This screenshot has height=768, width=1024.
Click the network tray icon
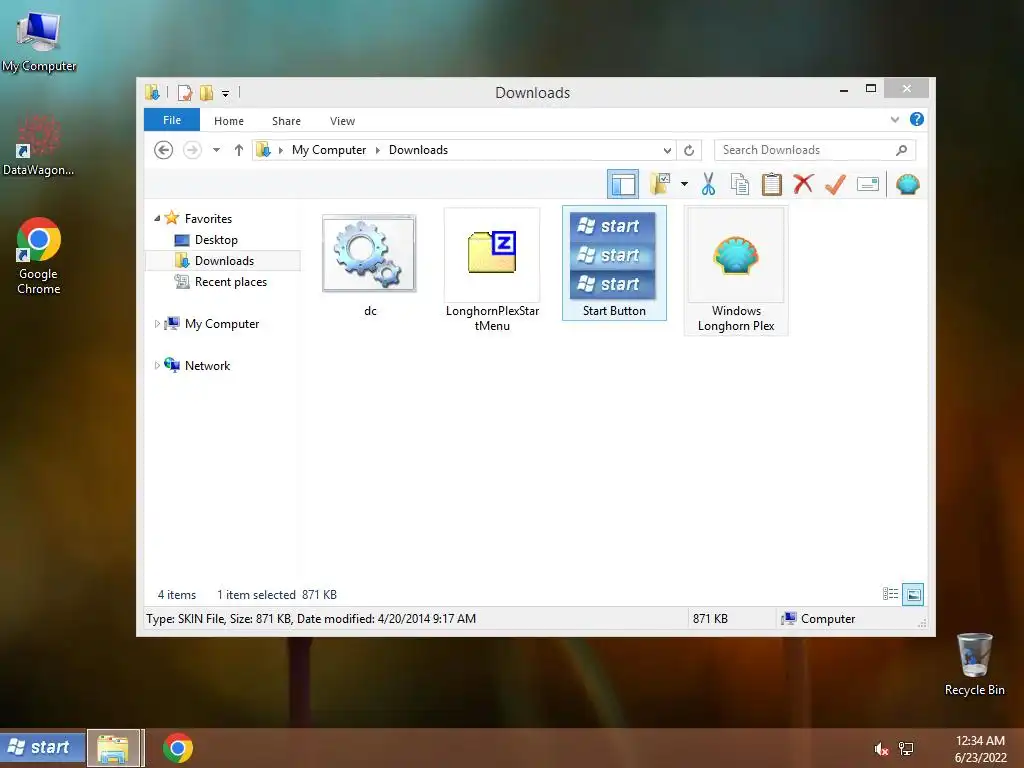(x=906, y=748)
